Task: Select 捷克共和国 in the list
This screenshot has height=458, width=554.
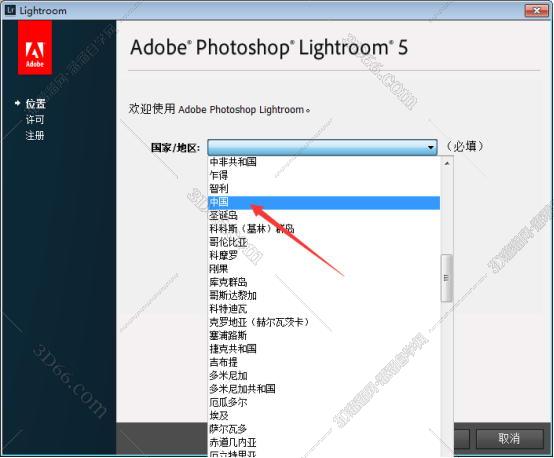Action: pyautogui.click(x=324, y=349)
